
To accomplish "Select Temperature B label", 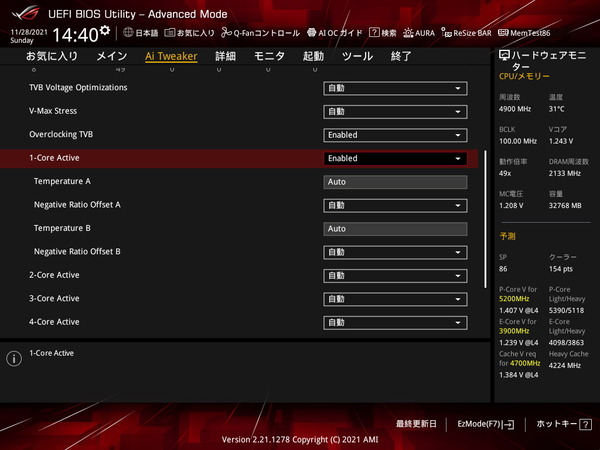I will (62, 228).
